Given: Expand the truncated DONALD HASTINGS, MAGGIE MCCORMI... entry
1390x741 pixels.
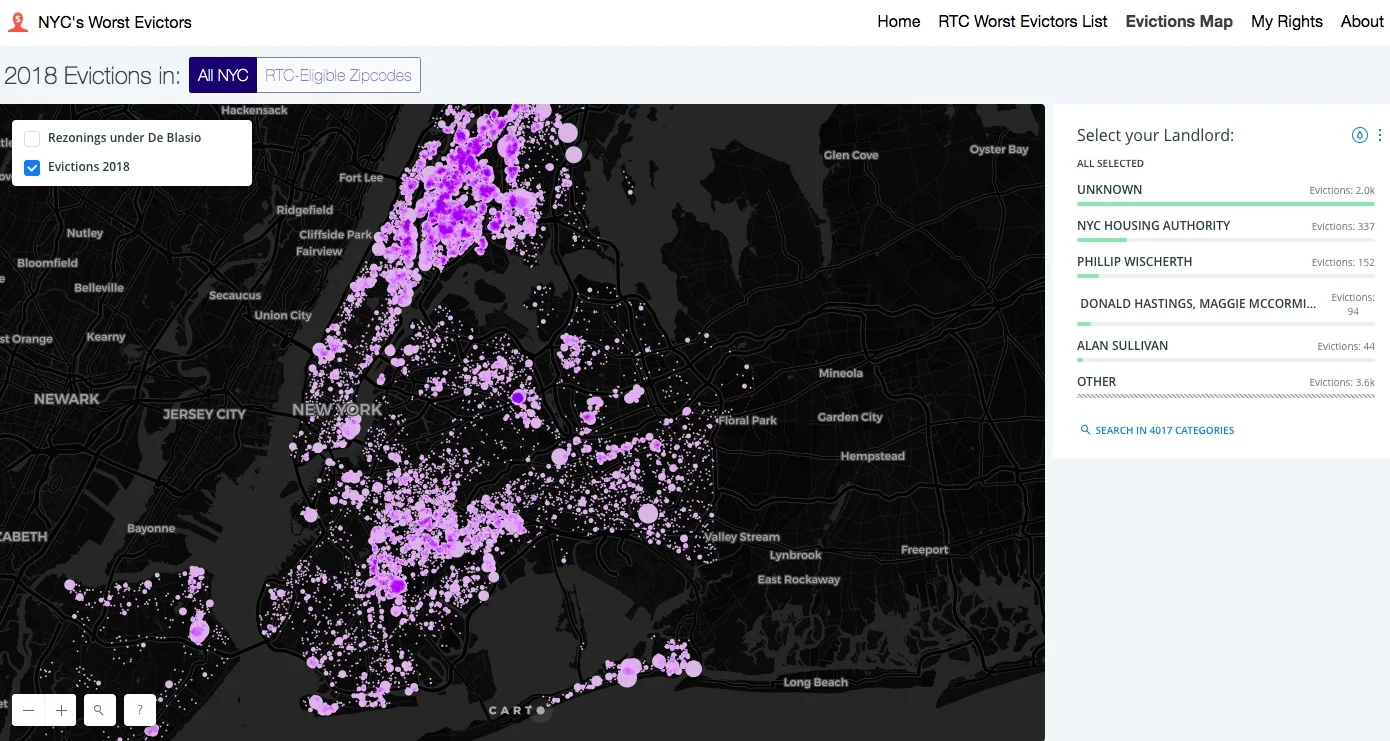Looking at the screenshot, I should 1198,303.
